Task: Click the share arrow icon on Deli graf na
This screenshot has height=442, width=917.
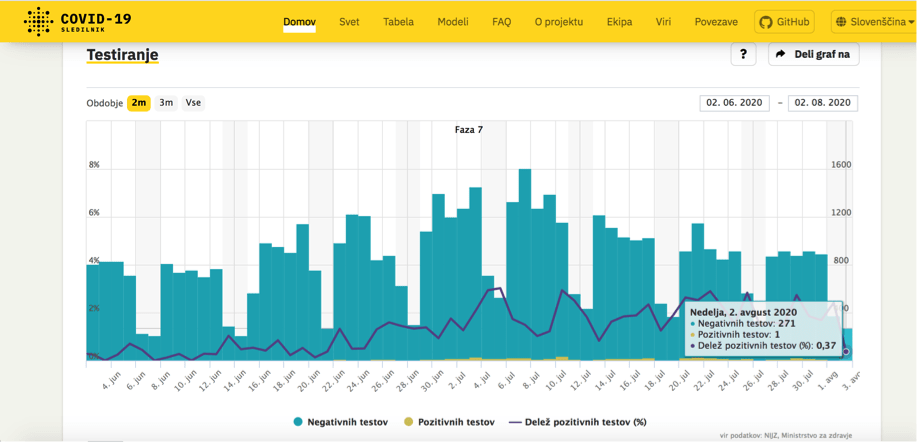Action: (x=781, y=55)
